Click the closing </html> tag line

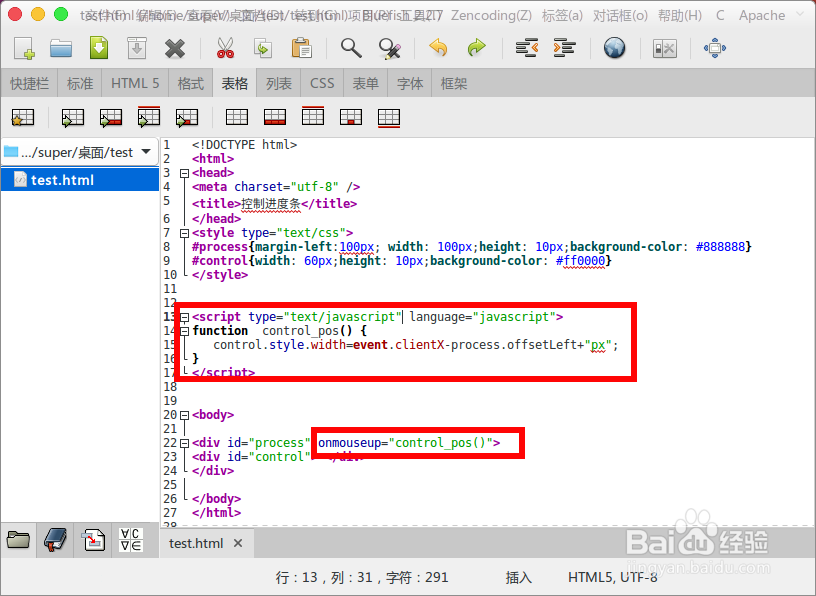216,513
